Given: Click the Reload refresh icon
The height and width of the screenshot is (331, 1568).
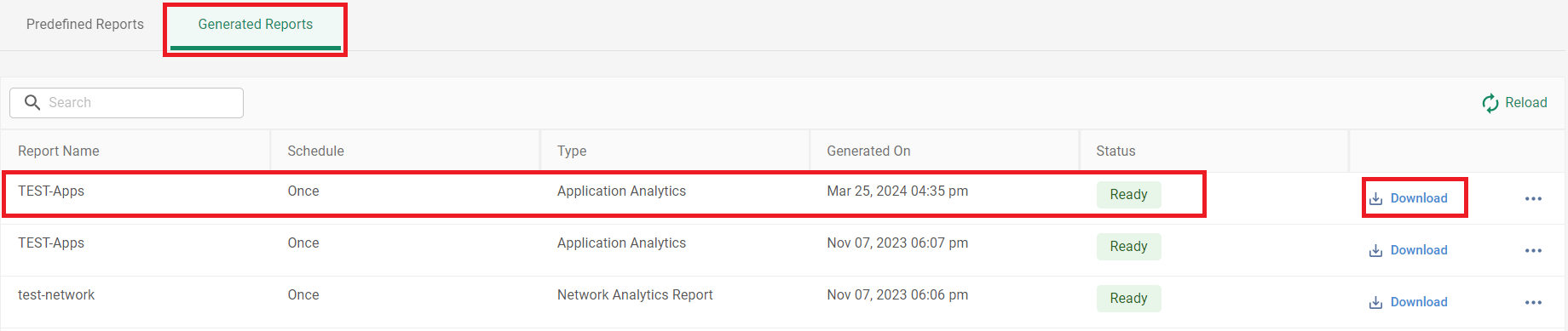Looking at the screenshot, I should pos(1490,103).
